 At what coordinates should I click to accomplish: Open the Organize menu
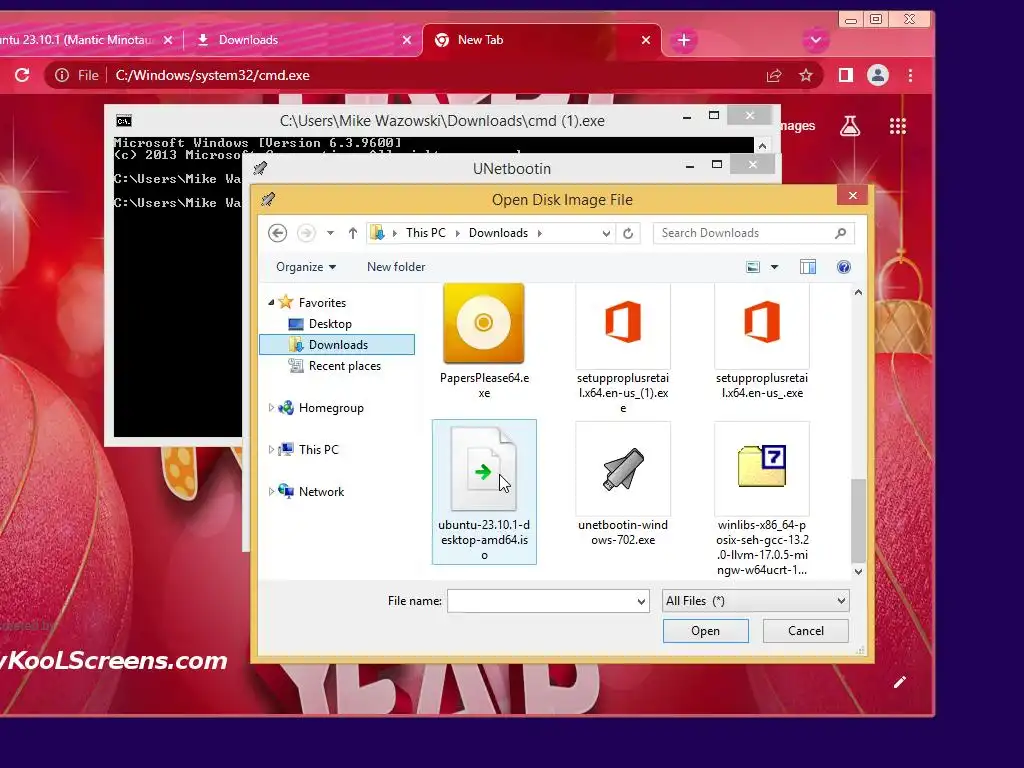306,267
